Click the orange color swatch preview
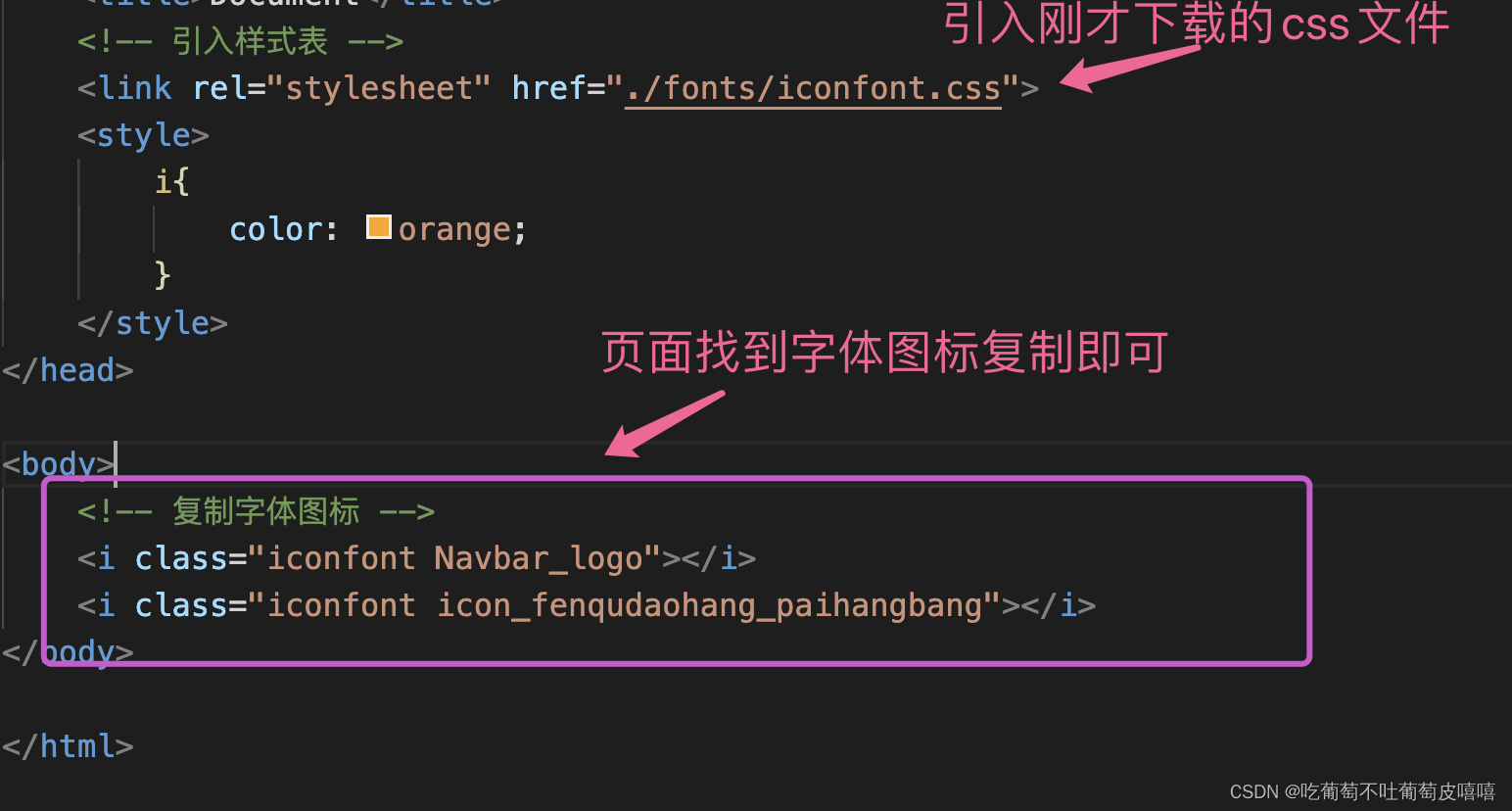The width and height of the screenshot is (1512, 811). click(379, 227)
